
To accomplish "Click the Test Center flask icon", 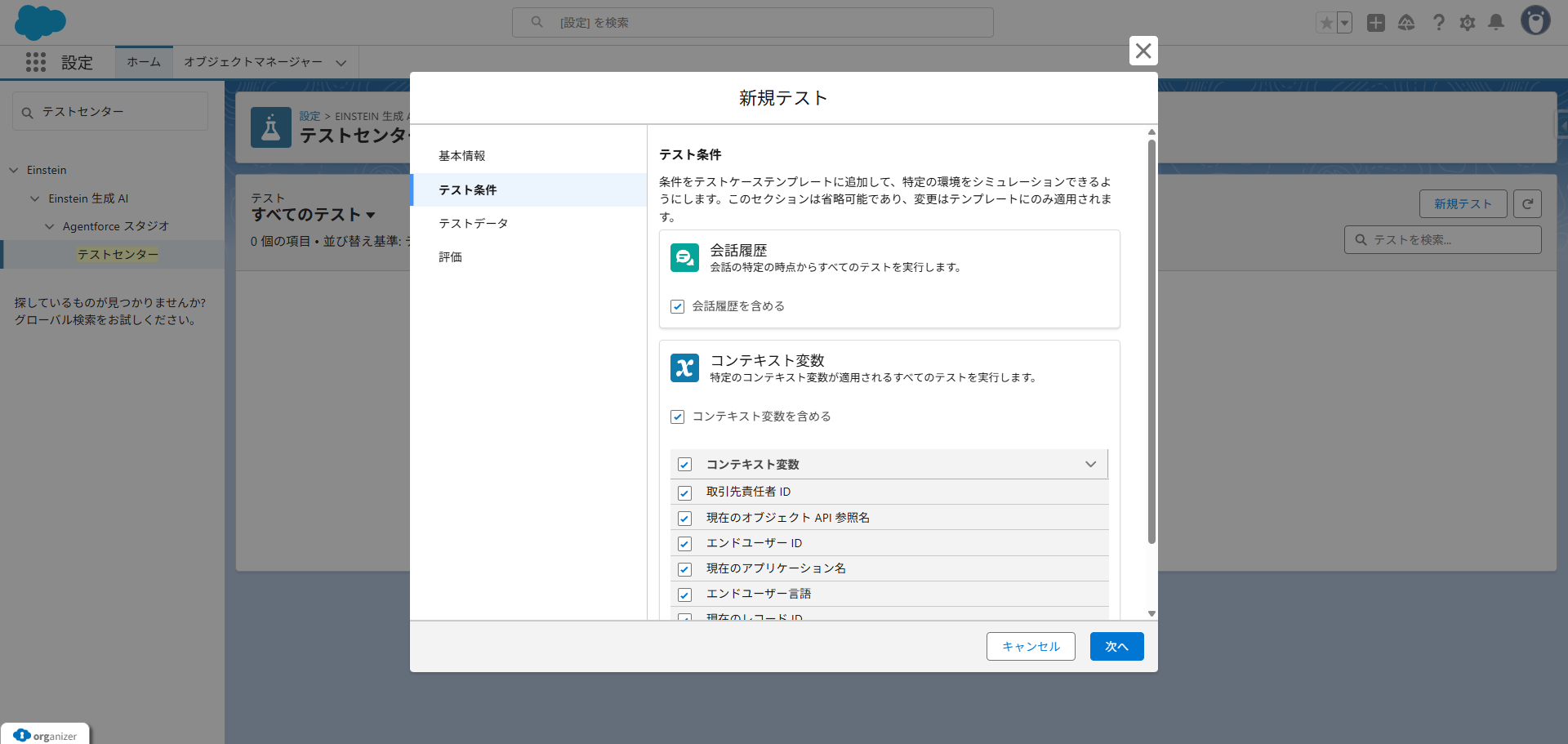I will tap(271, 127).
